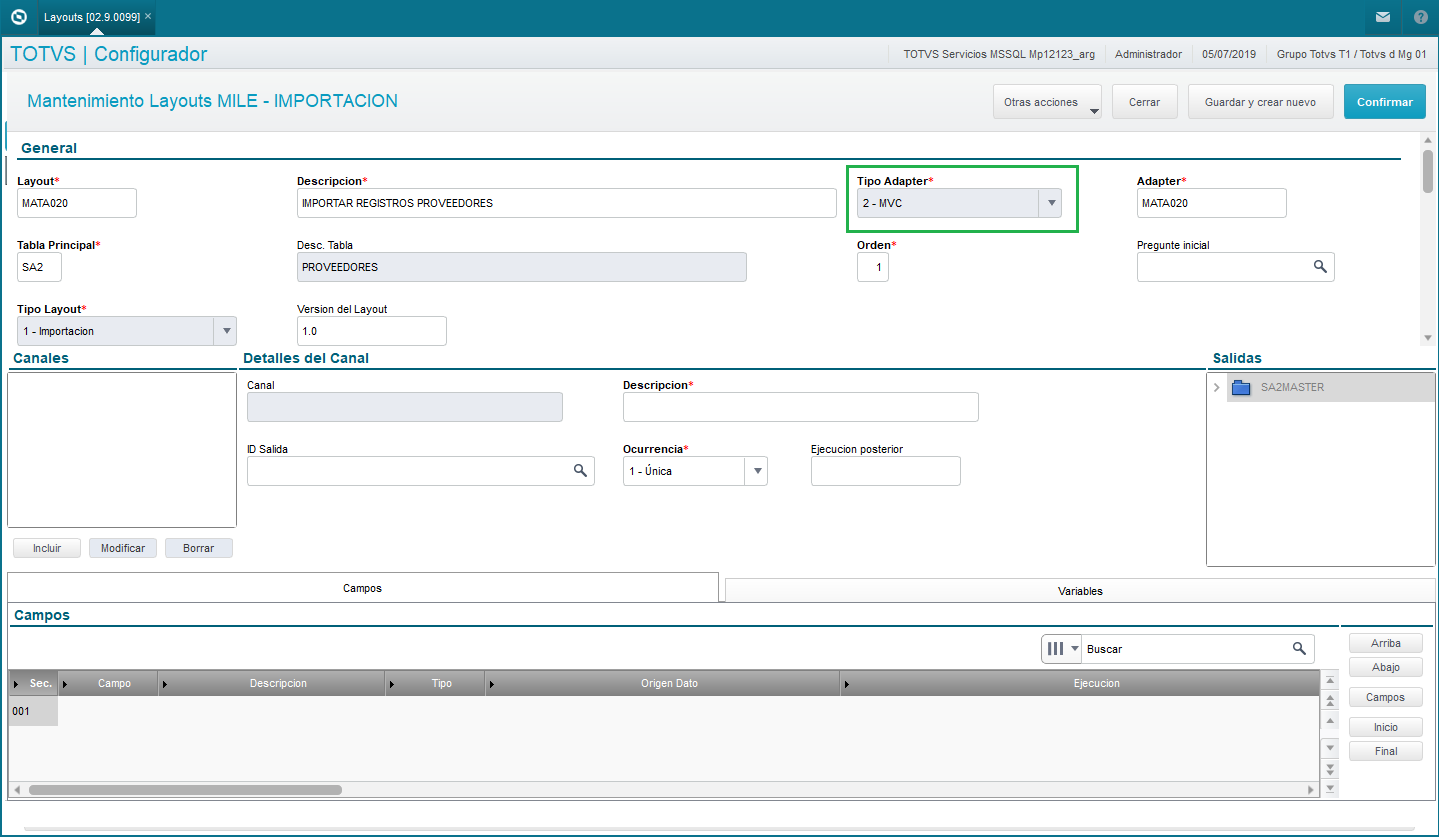
Task: Click the Buscar field magnifier icon
Action: (x=1299, y=649)
